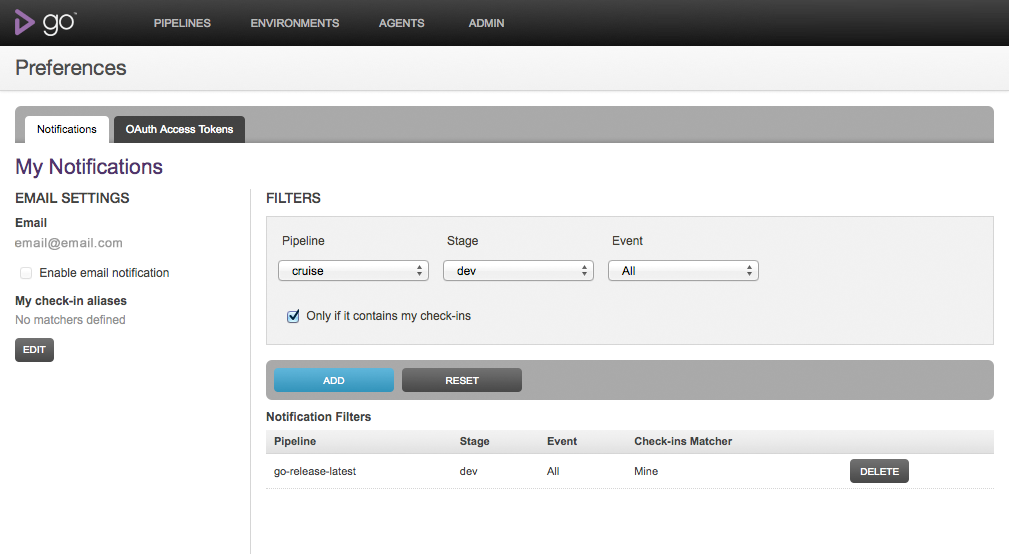Screen dimensions: 1009x554
Task: Open the Admin menu
Action: click(486, 23)
